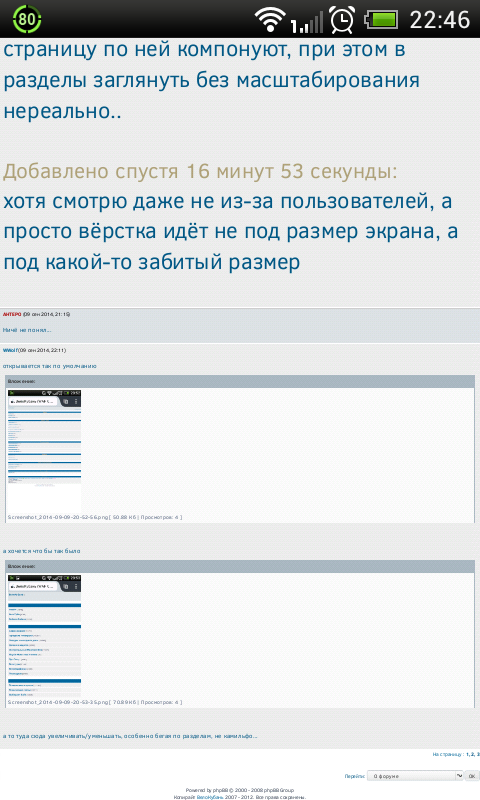Screen dimensions: 480x800
Task: Tap the Wi-Fi status icon
Action: 270,19
